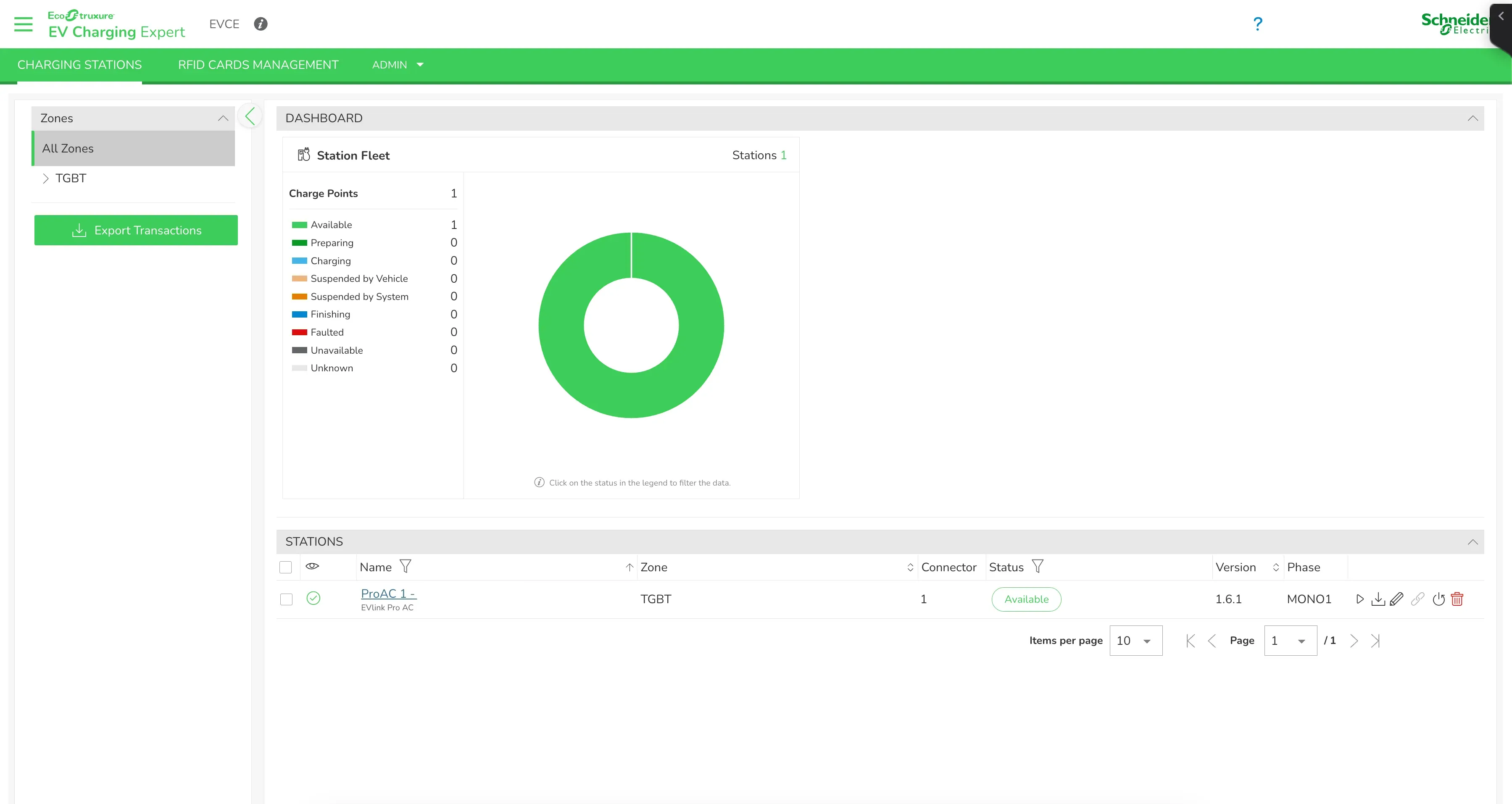Click the Charge Points total row
Screen dimensions: 1512x804
(373, 193)
